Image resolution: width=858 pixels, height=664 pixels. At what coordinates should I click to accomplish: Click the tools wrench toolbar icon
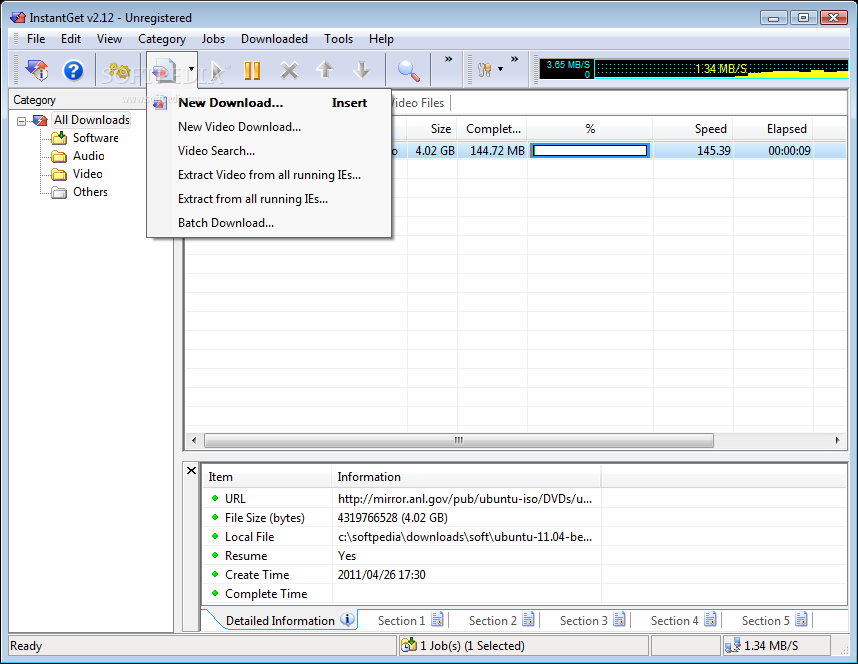484,70
